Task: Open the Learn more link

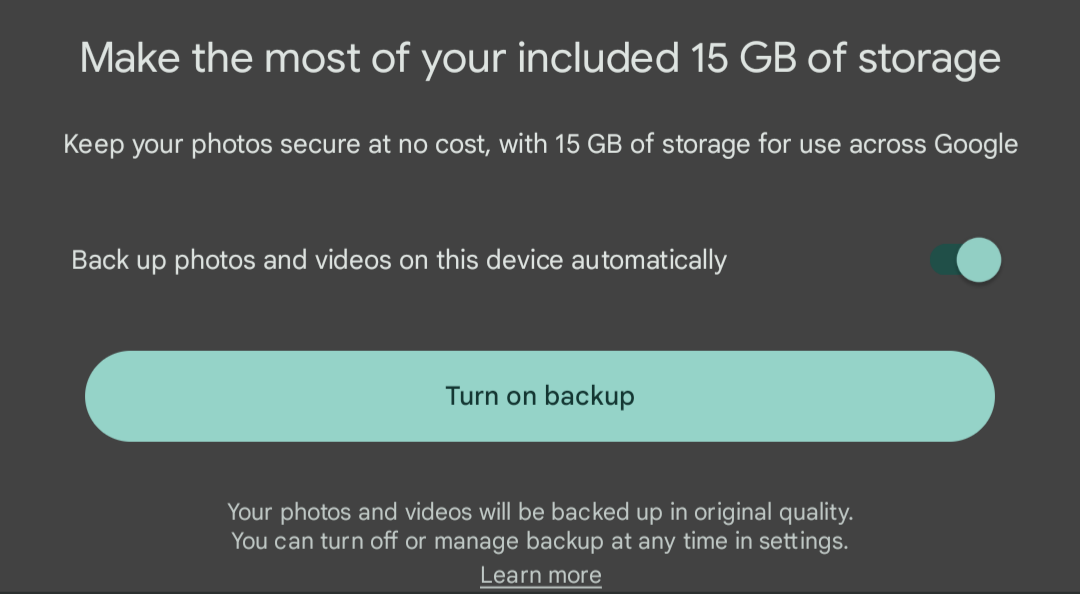Action: [x=541, y=575]
